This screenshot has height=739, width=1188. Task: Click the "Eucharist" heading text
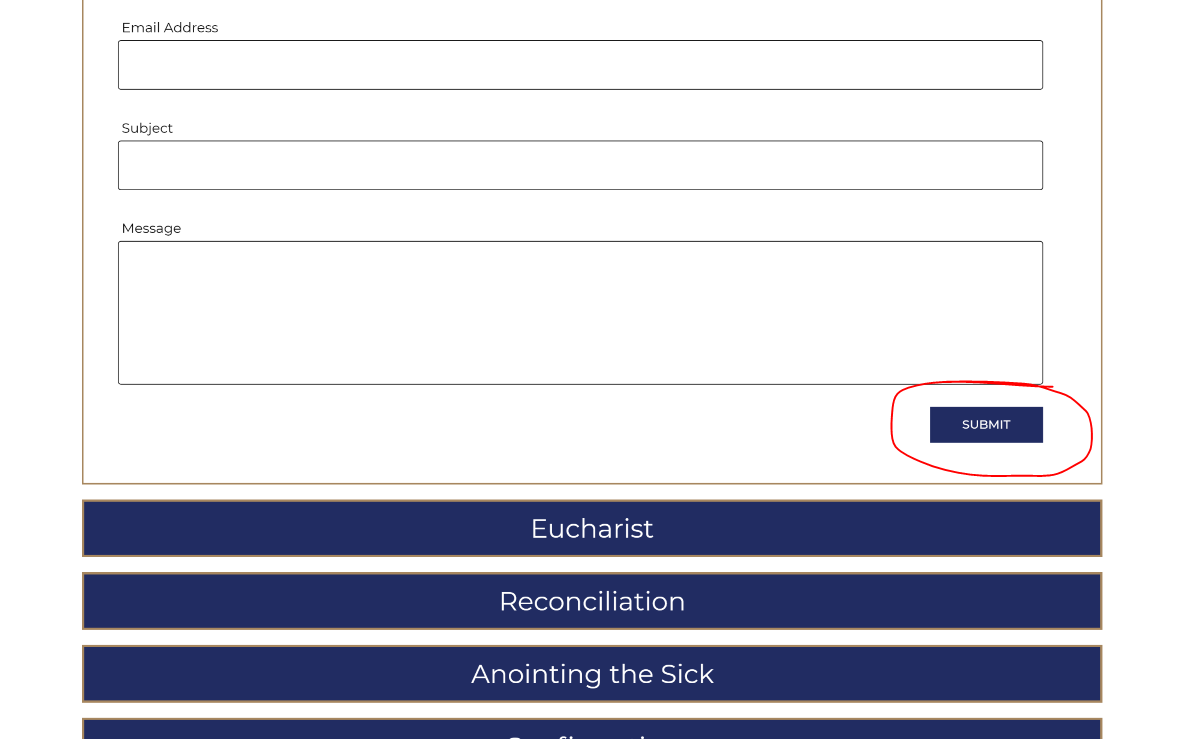click(592, 528)
